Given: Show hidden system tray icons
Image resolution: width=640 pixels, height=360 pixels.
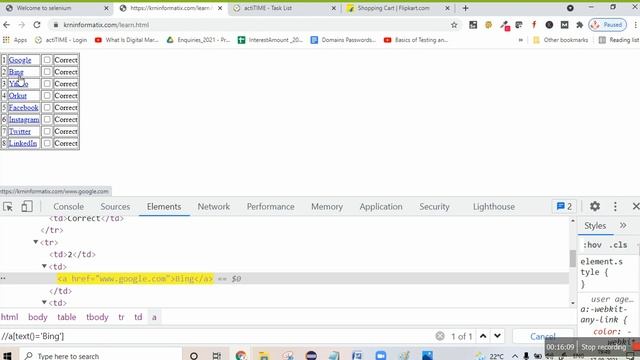Looking at the screenshot, I should click(x=515, y=356).
